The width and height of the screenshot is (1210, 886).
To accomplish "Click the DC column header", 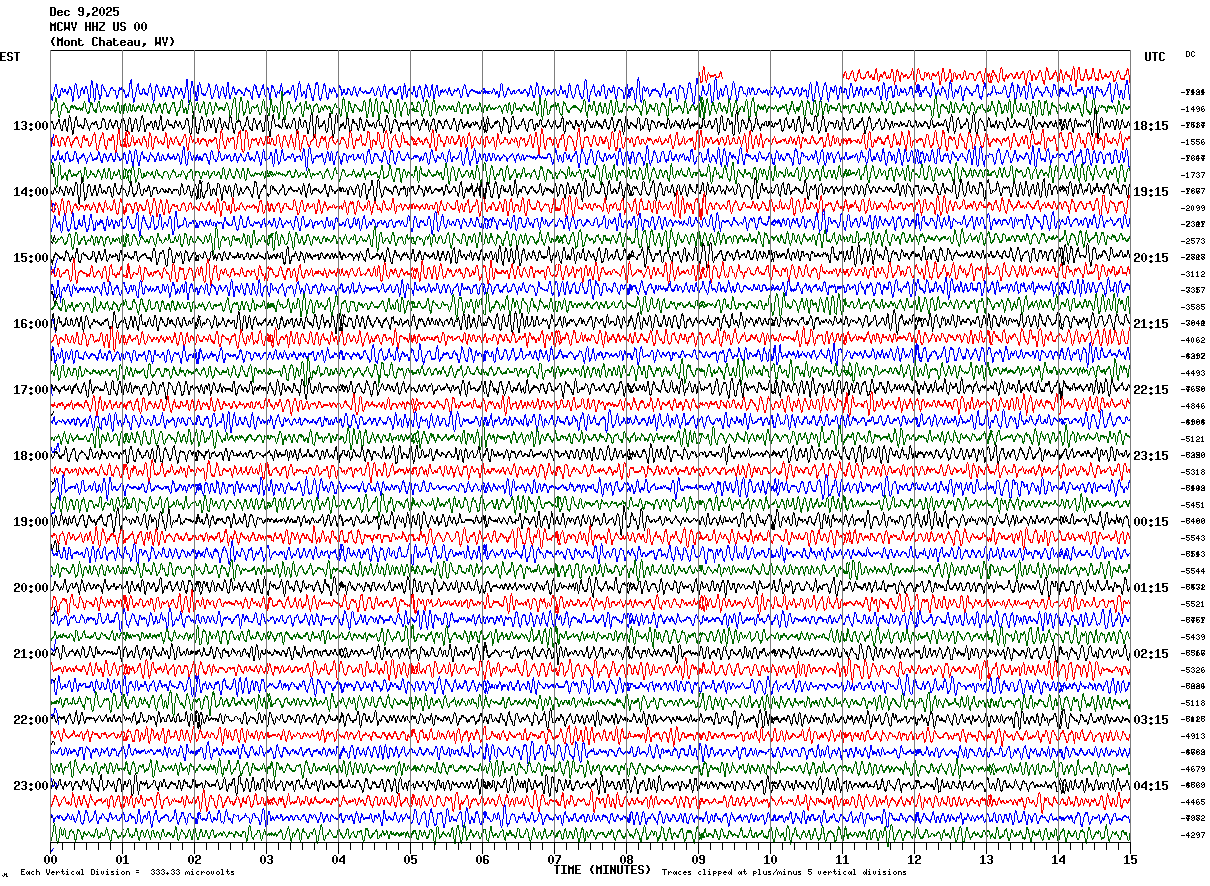I will click(1190, 54).
